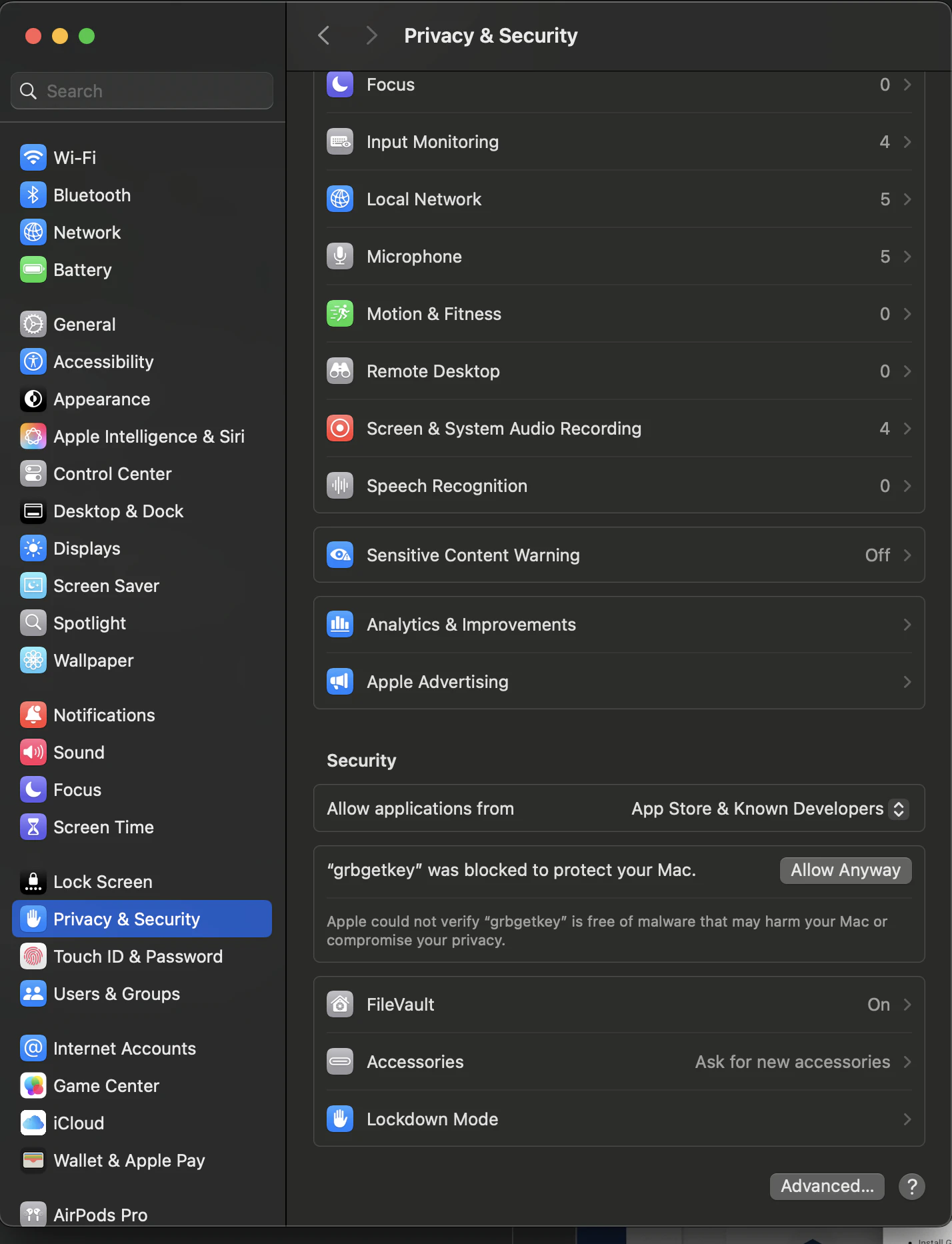Screen dimensions: 952x1244
Task: Click the Sensitive Content Warning eye icon
Action: click(340, 555)
